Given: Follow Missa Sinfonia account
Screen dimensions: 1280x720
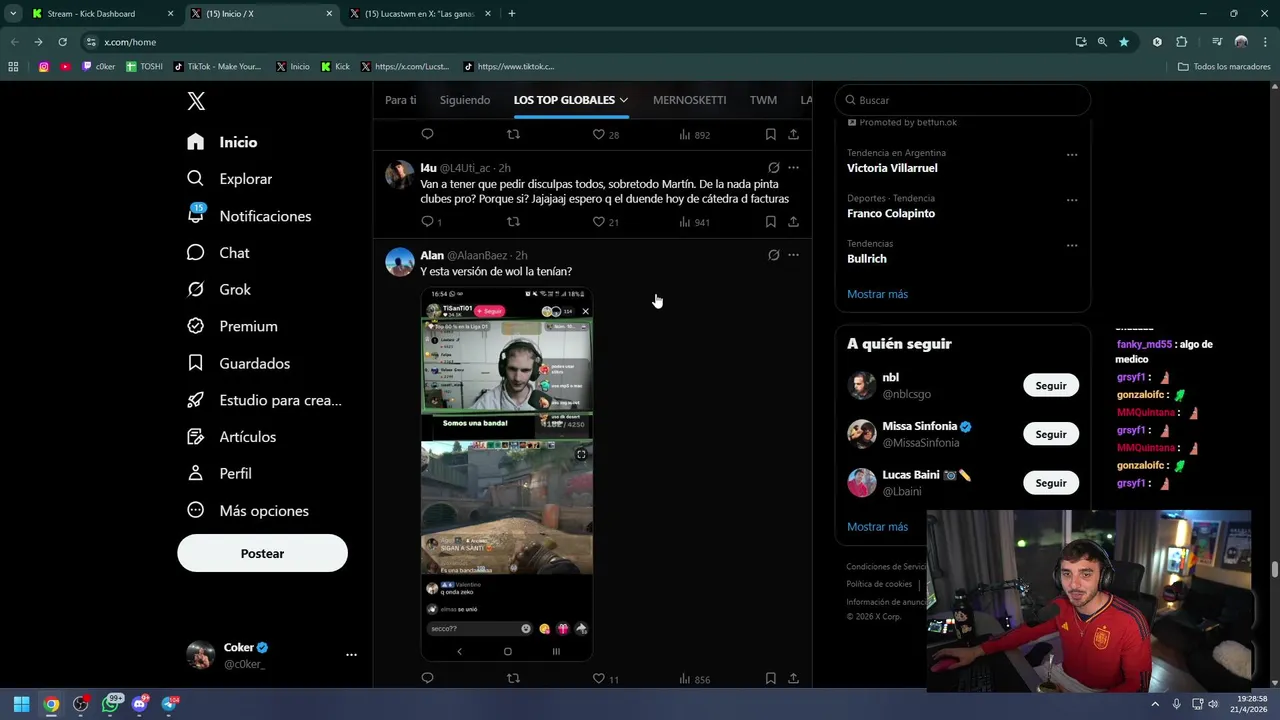Looking at the screenshot, I should point(1051,434).
